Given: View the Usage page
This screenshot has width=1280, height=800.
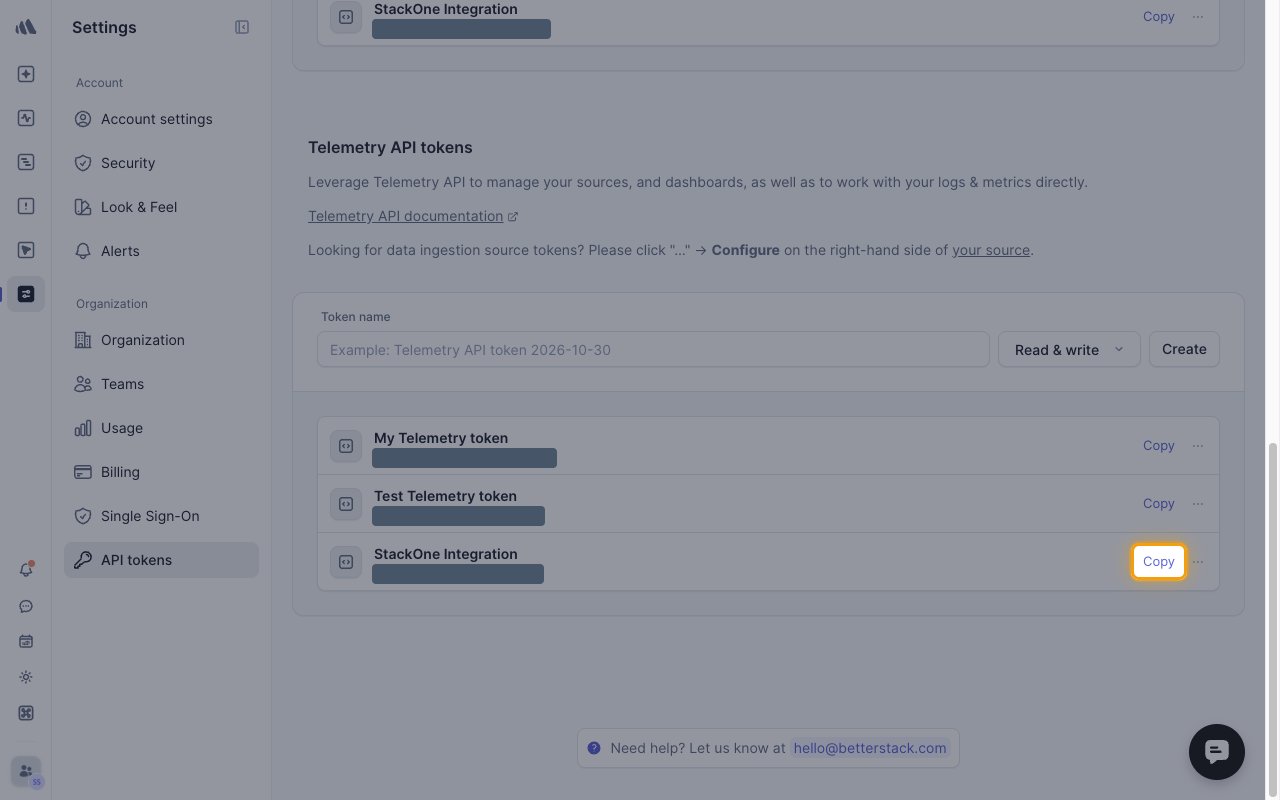Looking at the screenshot, I should (161, 428).
